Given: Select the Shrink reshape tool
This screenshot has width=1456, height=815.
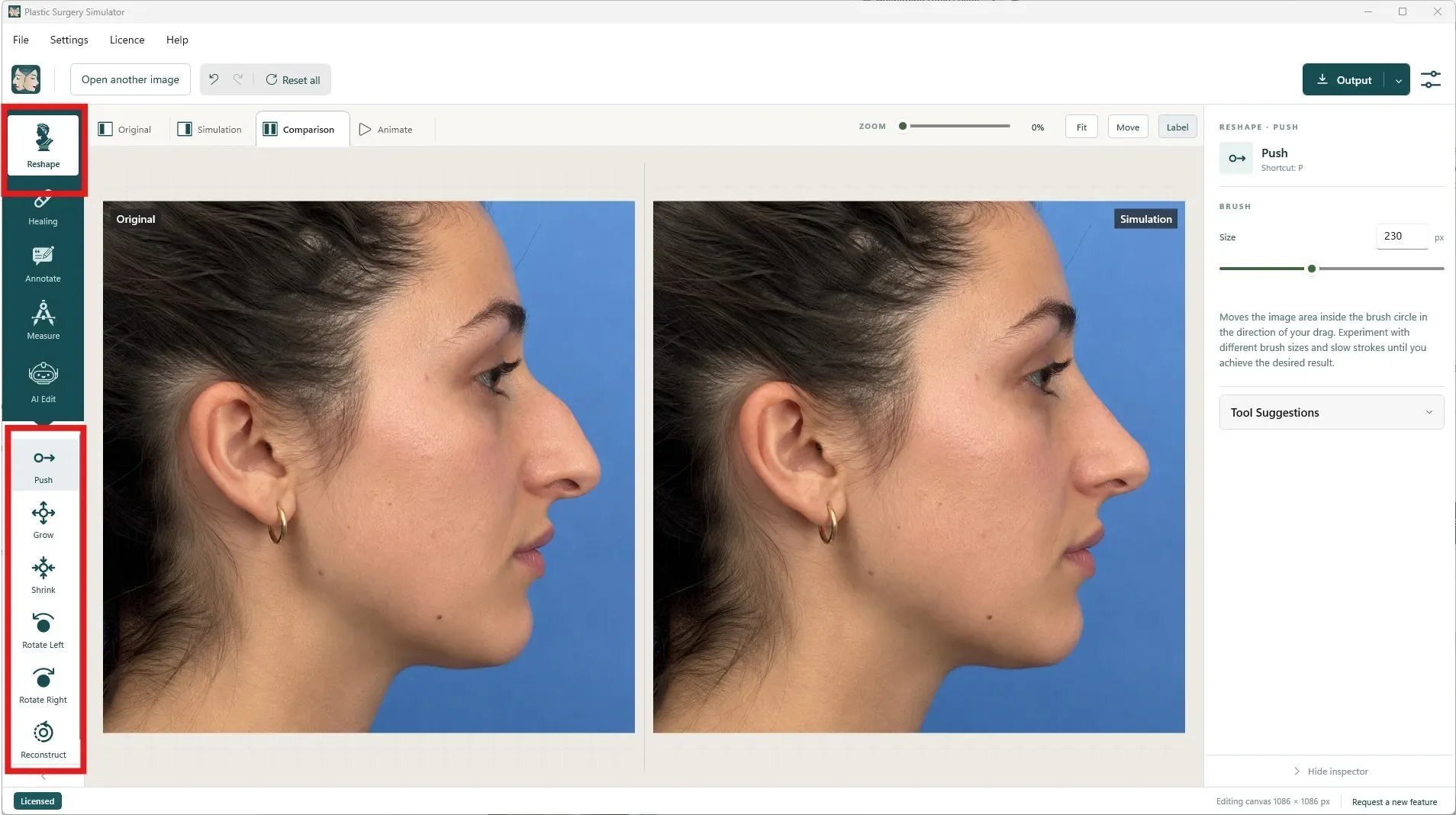Looking at the screenshot, I should click(x=43, y=575).
